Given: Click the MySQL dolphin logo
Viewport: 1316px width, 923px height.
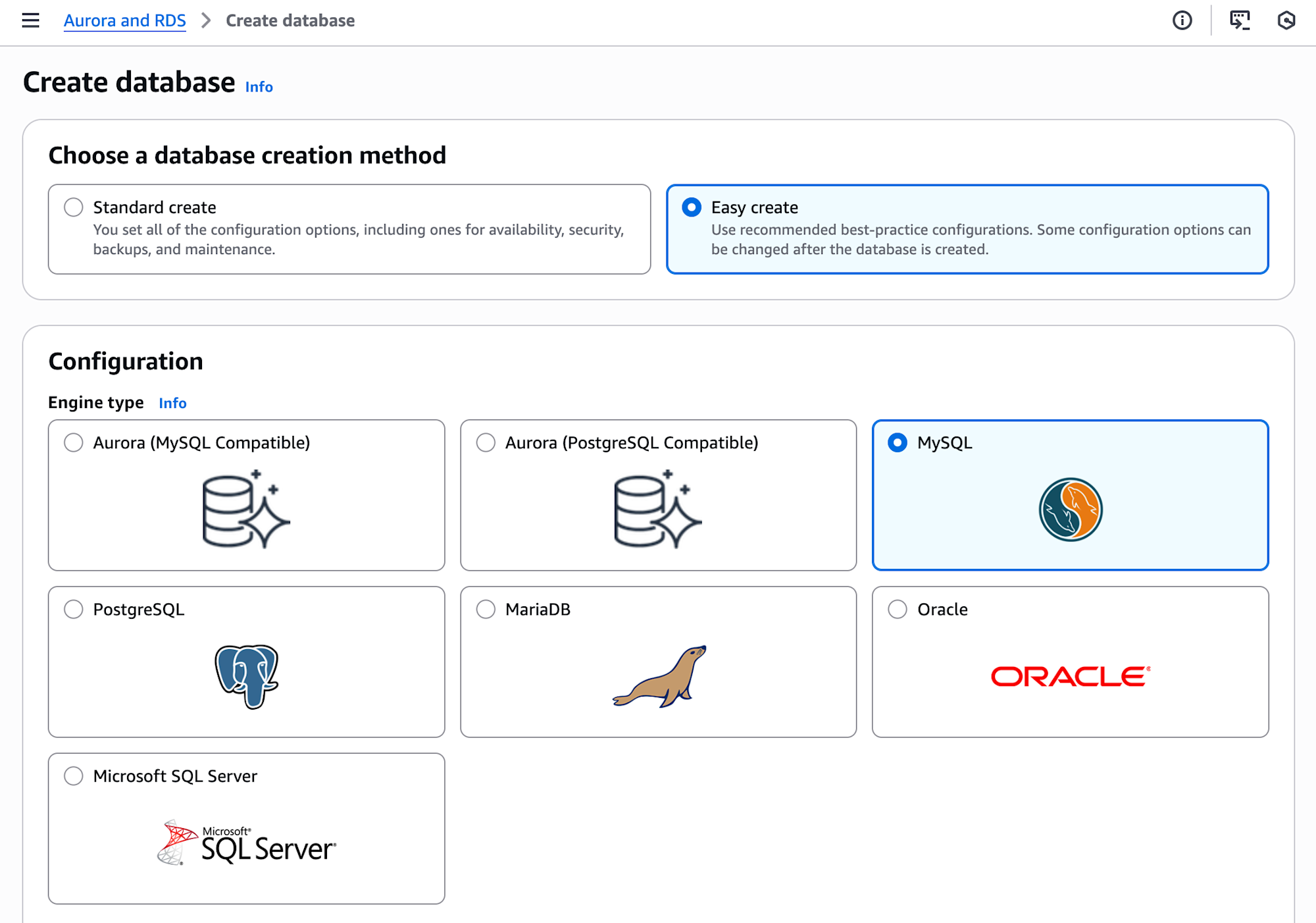Looking at the screenshot, I should [x=1071, y=510].
